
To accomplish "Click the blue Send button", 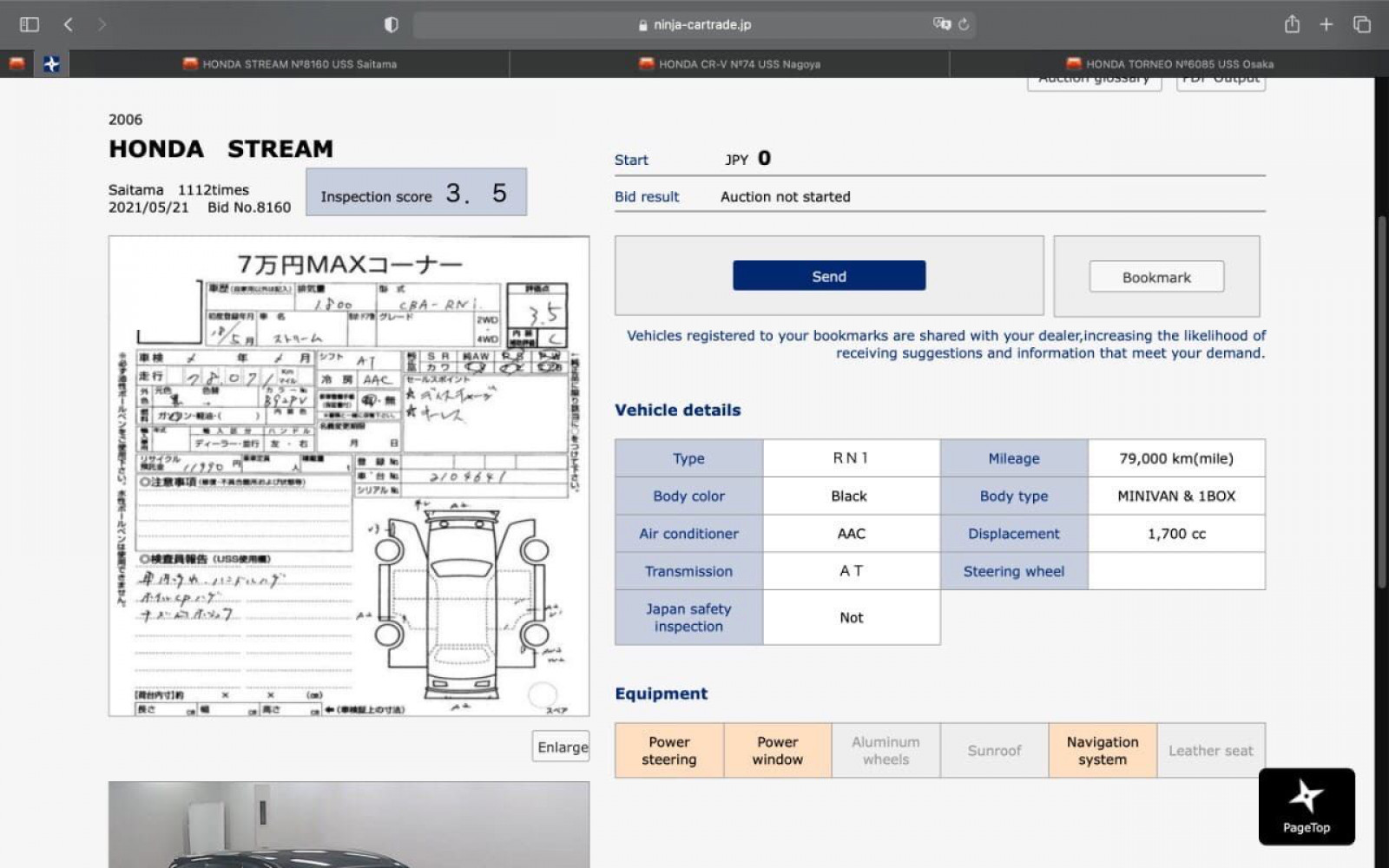I will (x=829, y=276).
